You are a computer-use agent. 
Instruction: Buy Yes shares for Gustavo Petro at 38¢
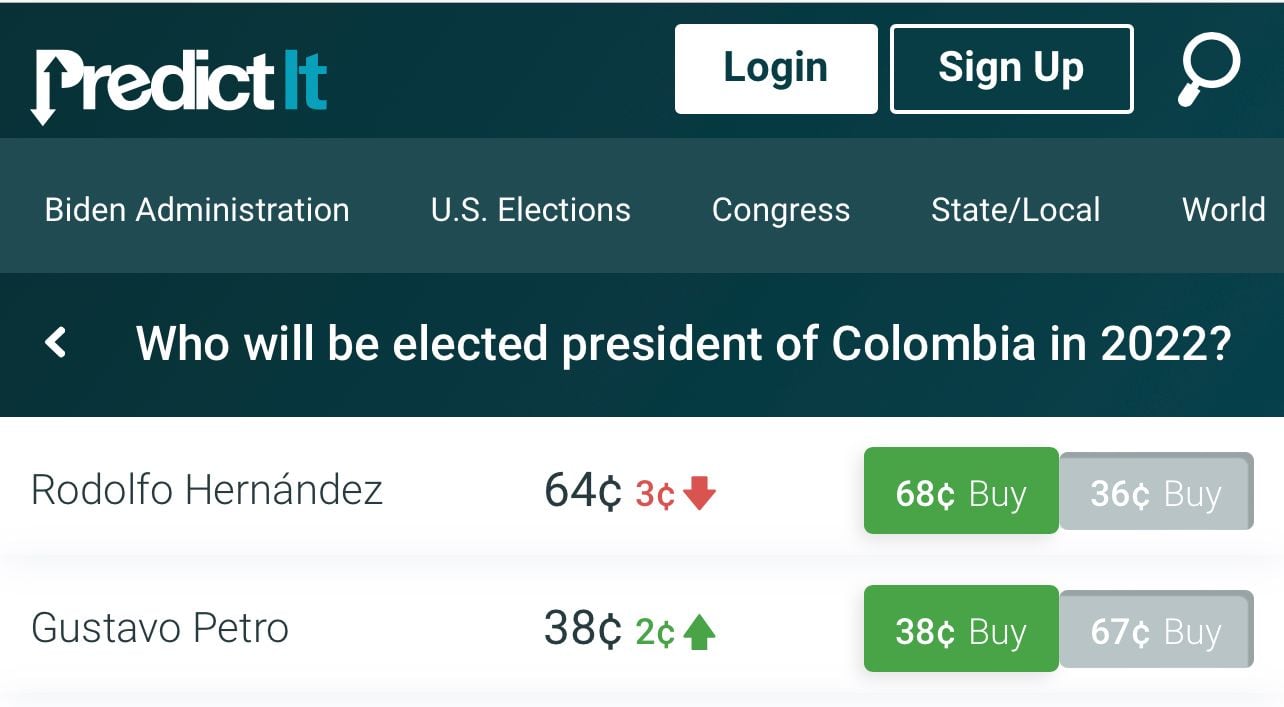click(x=960, y=629)
